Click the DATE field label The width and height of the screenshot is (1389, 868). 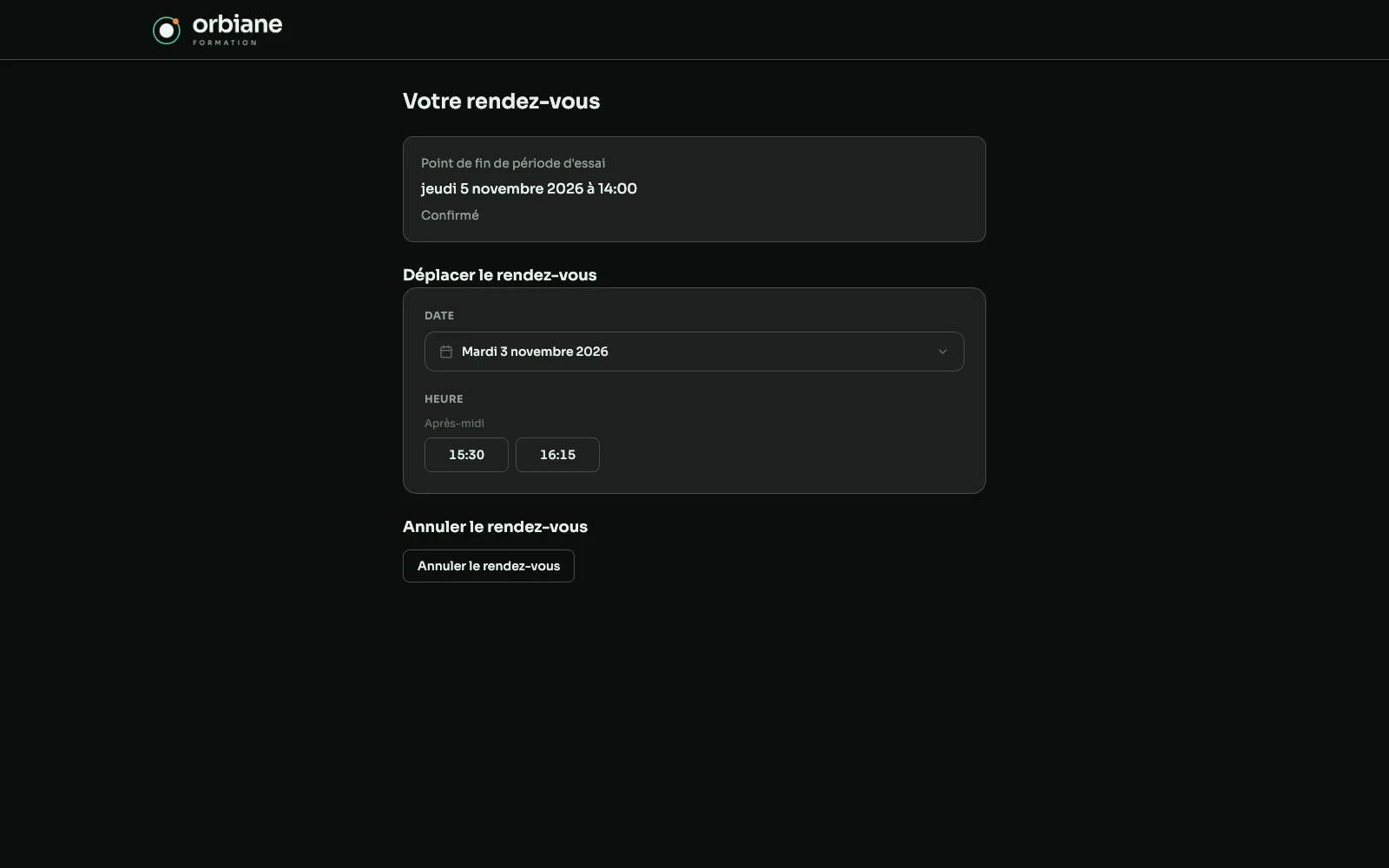coord(439,316)
